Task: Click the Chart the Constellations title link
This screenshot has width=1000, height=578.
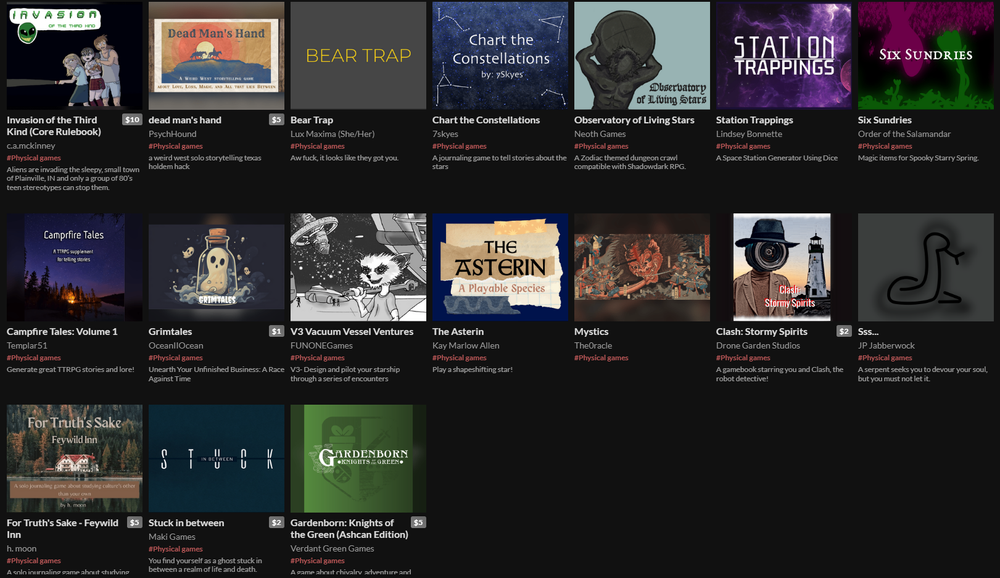Action: coord(486,120)
